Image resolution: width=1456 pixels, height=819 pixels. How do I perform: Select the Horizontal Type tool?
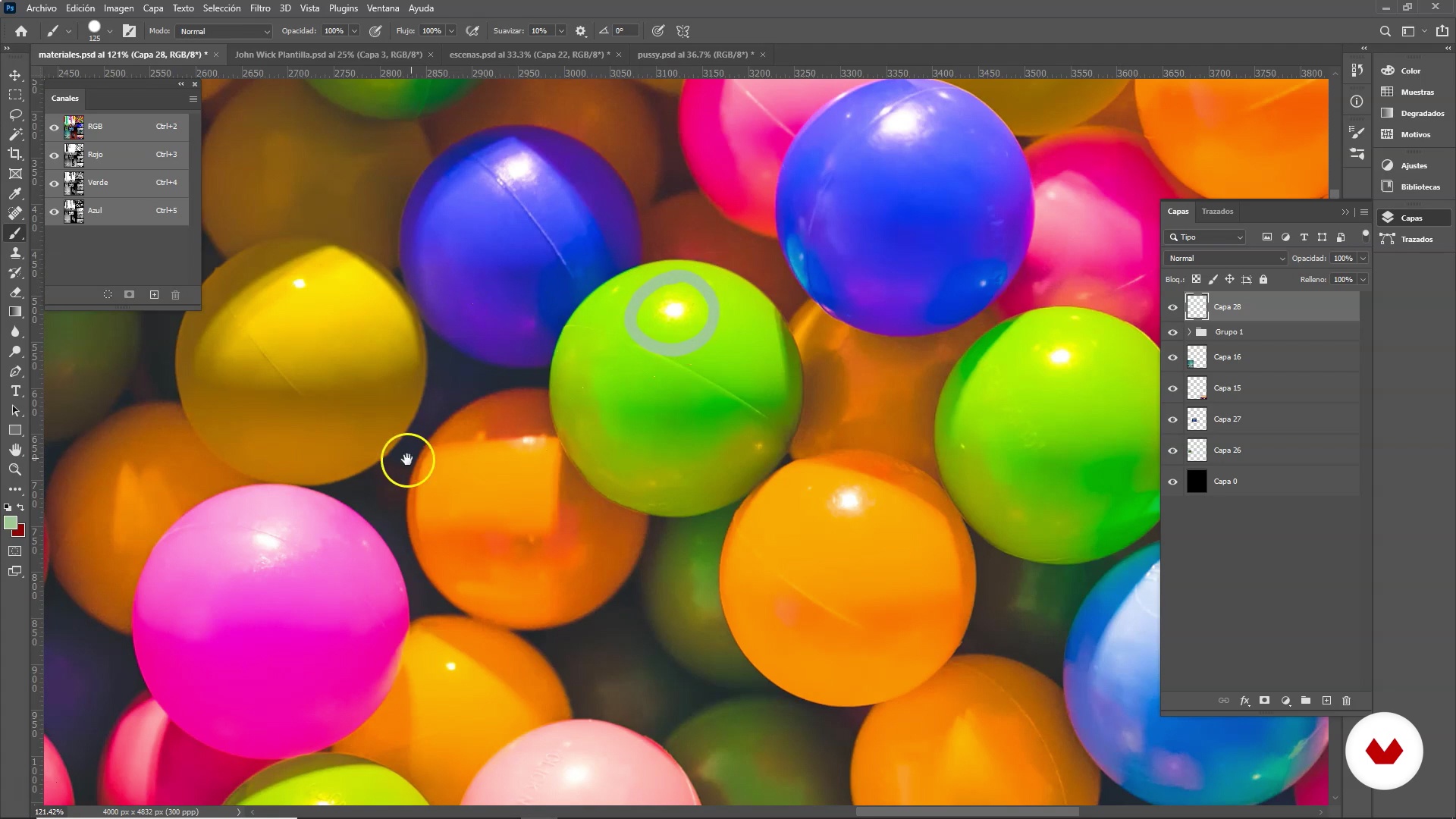click(15, 391)
